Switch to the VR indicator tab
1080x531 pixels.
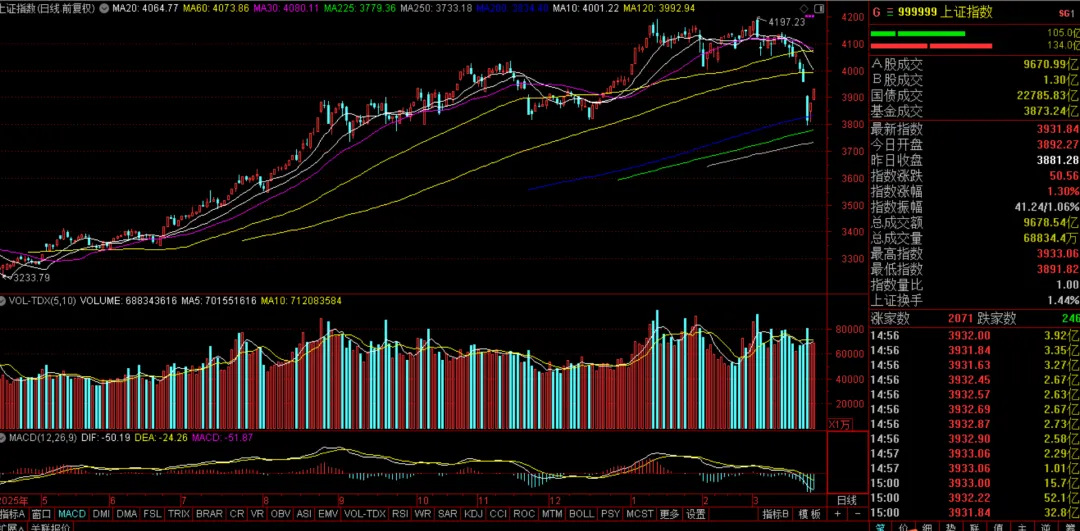(258, 514)
